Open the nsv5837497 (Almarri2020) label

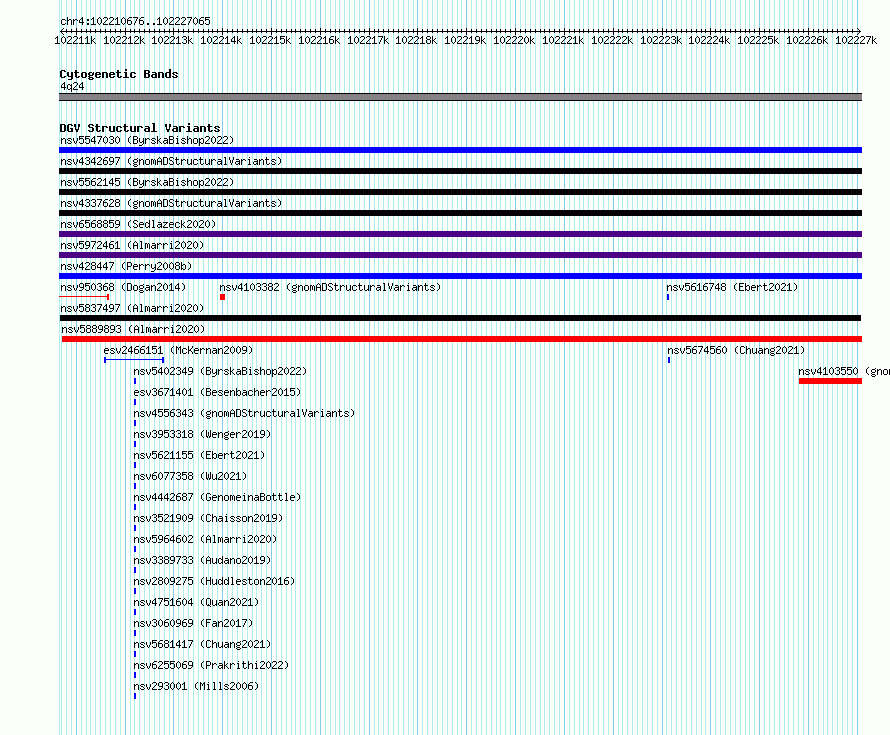132,308
